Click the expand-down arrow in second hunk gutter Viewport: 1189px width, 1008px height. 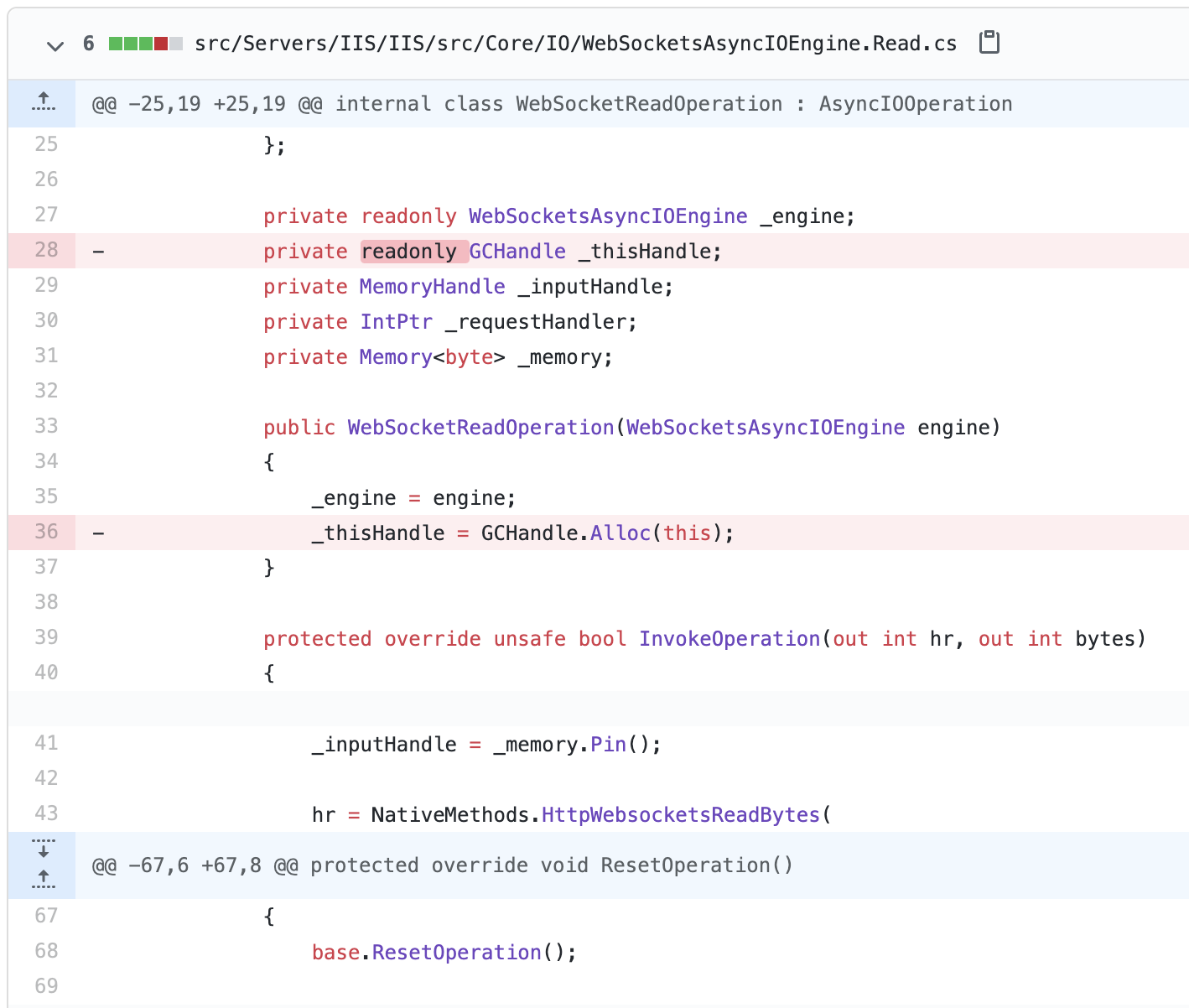point(43,851)
